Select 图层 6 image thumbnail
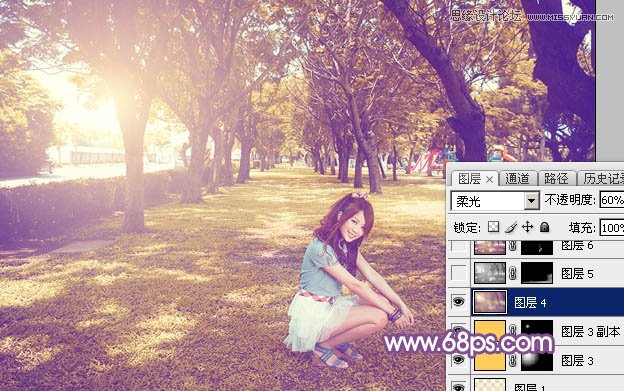Viewport: 624px width, 391px height. pos(490,247)
